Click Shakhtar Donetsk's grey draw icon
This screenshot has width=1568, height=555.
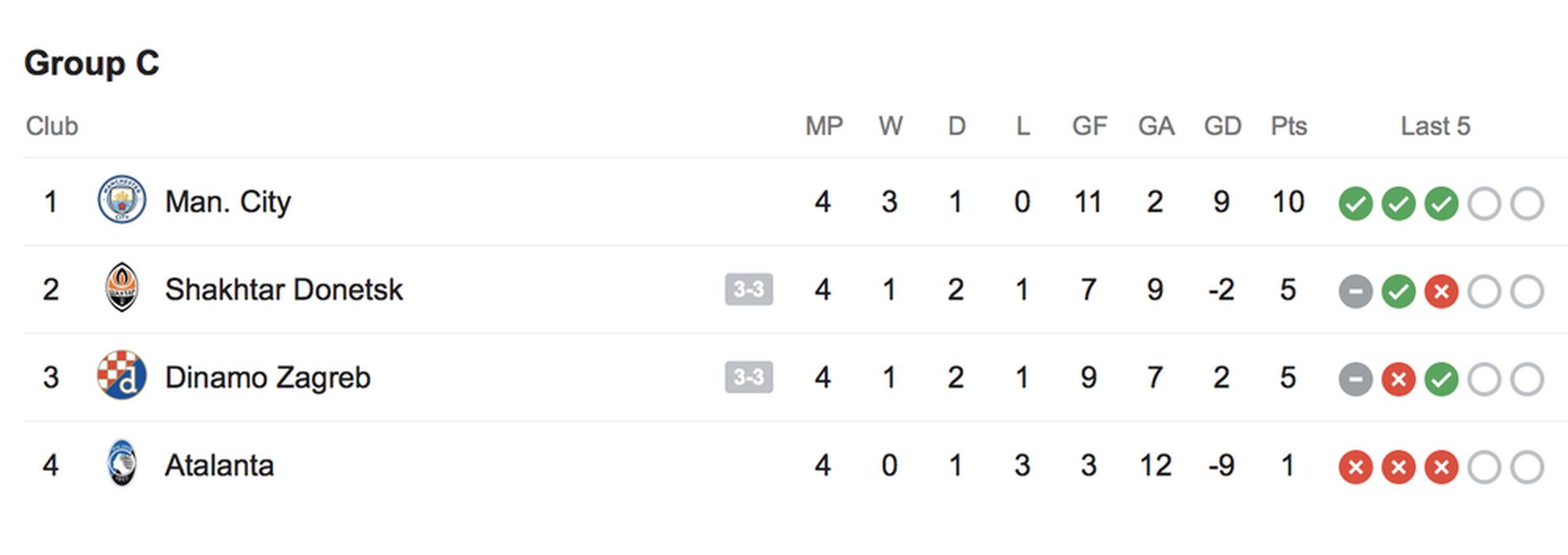pos(1355,292)
